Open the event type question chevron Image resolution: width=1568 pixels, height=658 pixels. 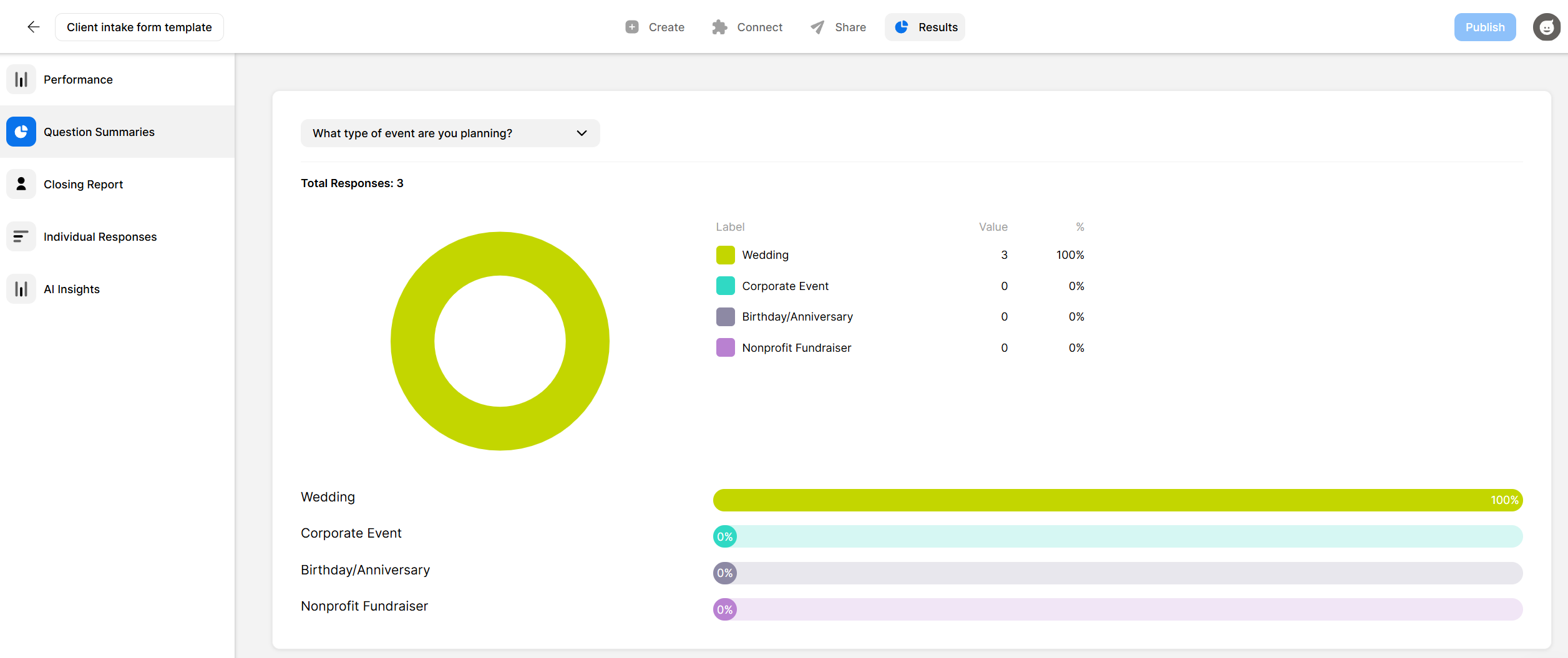point(581,133)
